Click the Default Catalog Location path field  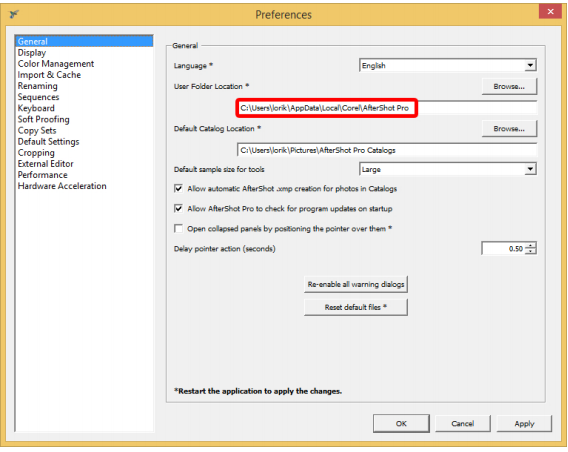(387, 150)
